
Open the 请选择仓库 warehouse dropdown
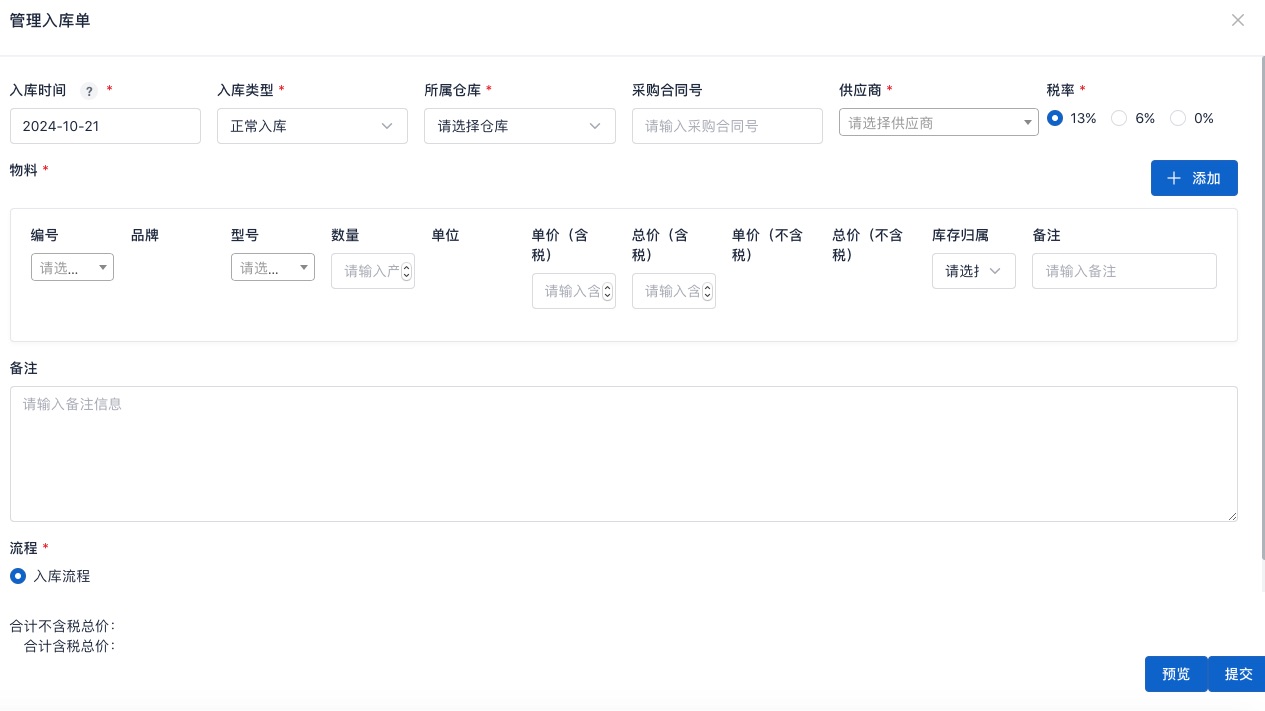520,126
